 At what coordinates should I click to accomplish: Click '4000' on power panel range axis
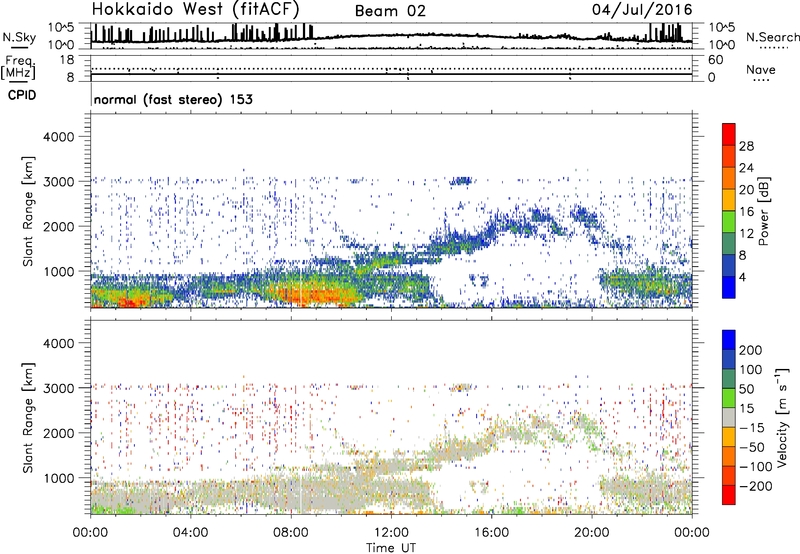click(x=58, y=137)
